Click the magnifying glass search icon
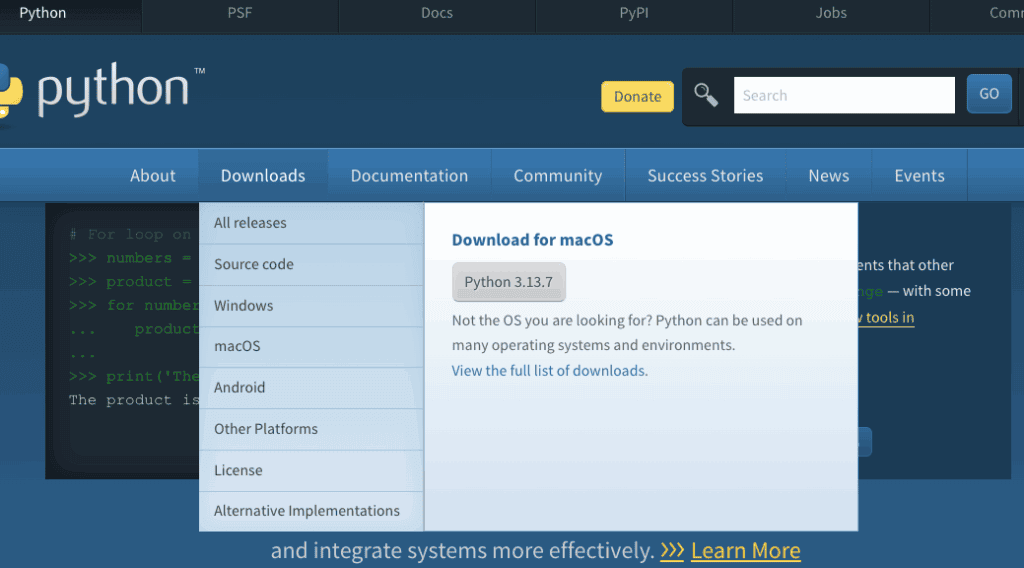The width and height of the screenshot is (1024, 568). click(706, 95)
